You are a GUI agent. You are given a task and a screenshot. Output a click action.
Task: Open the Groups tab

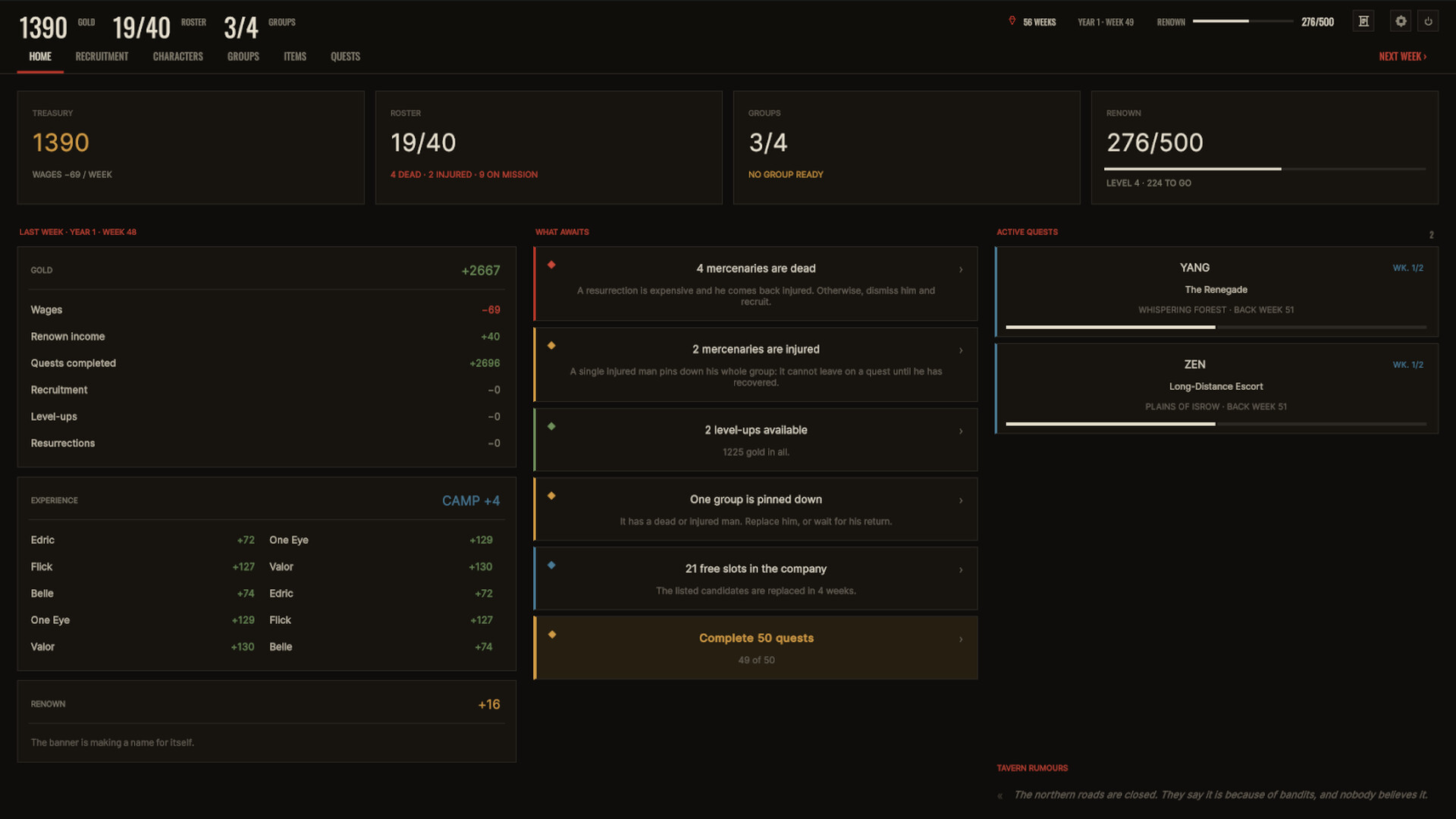tap(243, 57)
